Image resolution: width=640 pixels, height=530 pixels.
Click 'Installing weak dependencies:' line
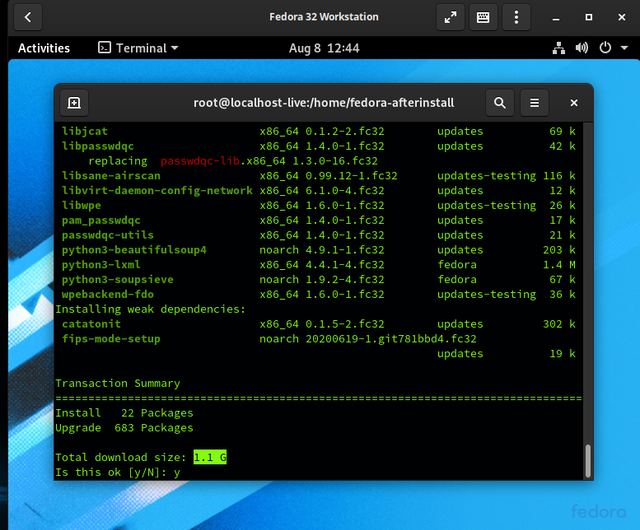[151, 309]
